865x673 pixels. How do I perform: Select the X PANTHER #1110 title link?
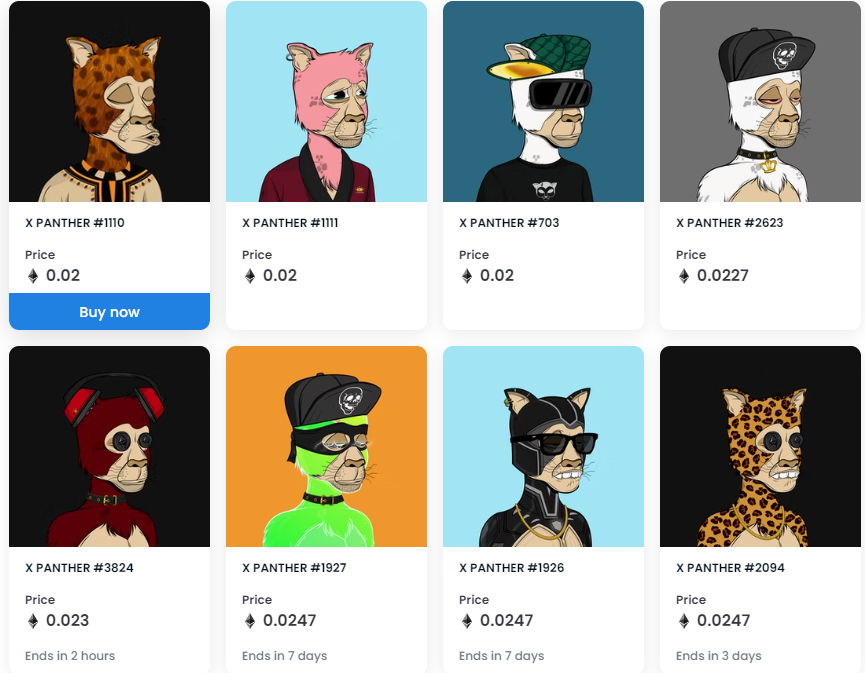click(75, 223)
